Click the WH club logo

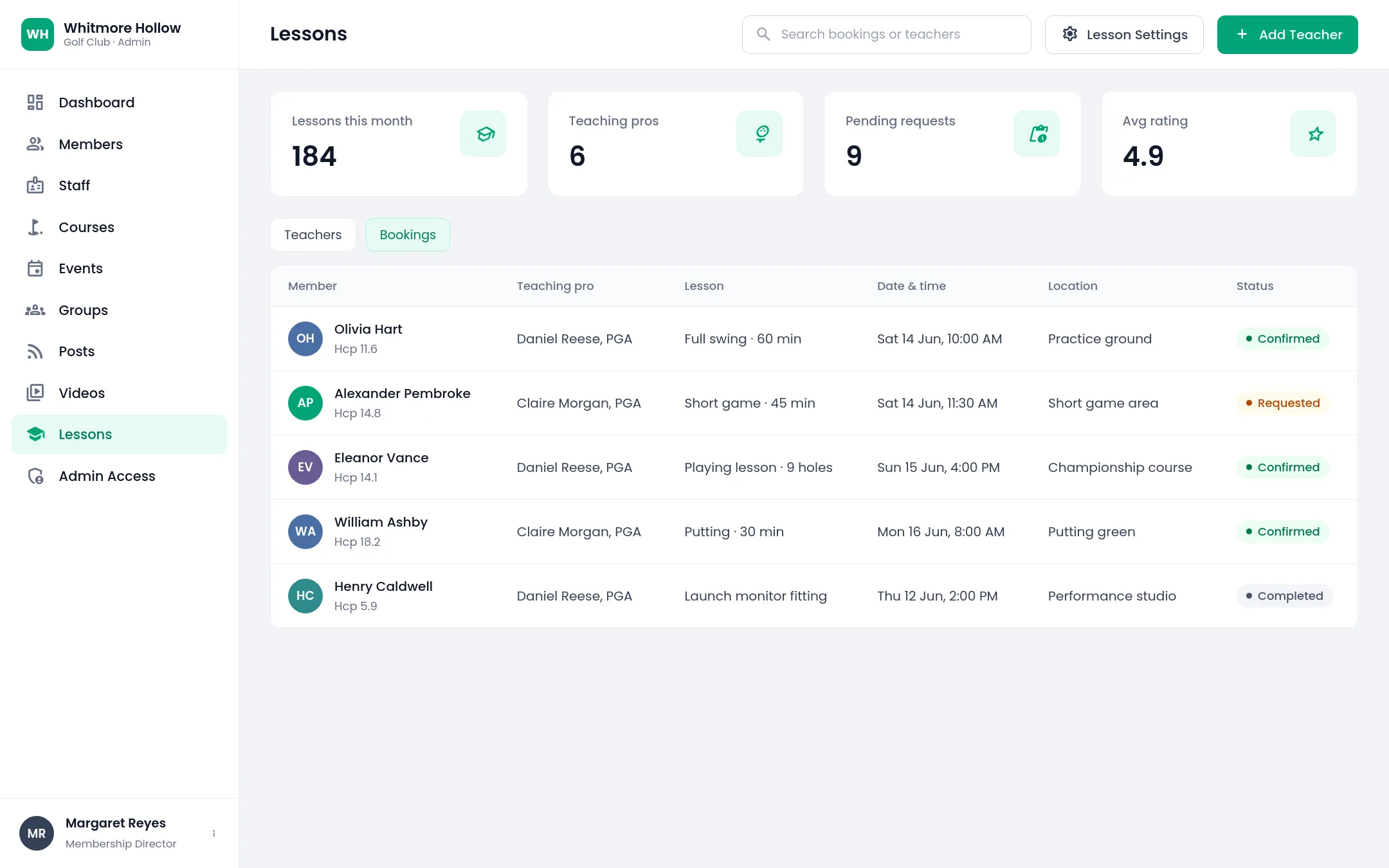37,34
